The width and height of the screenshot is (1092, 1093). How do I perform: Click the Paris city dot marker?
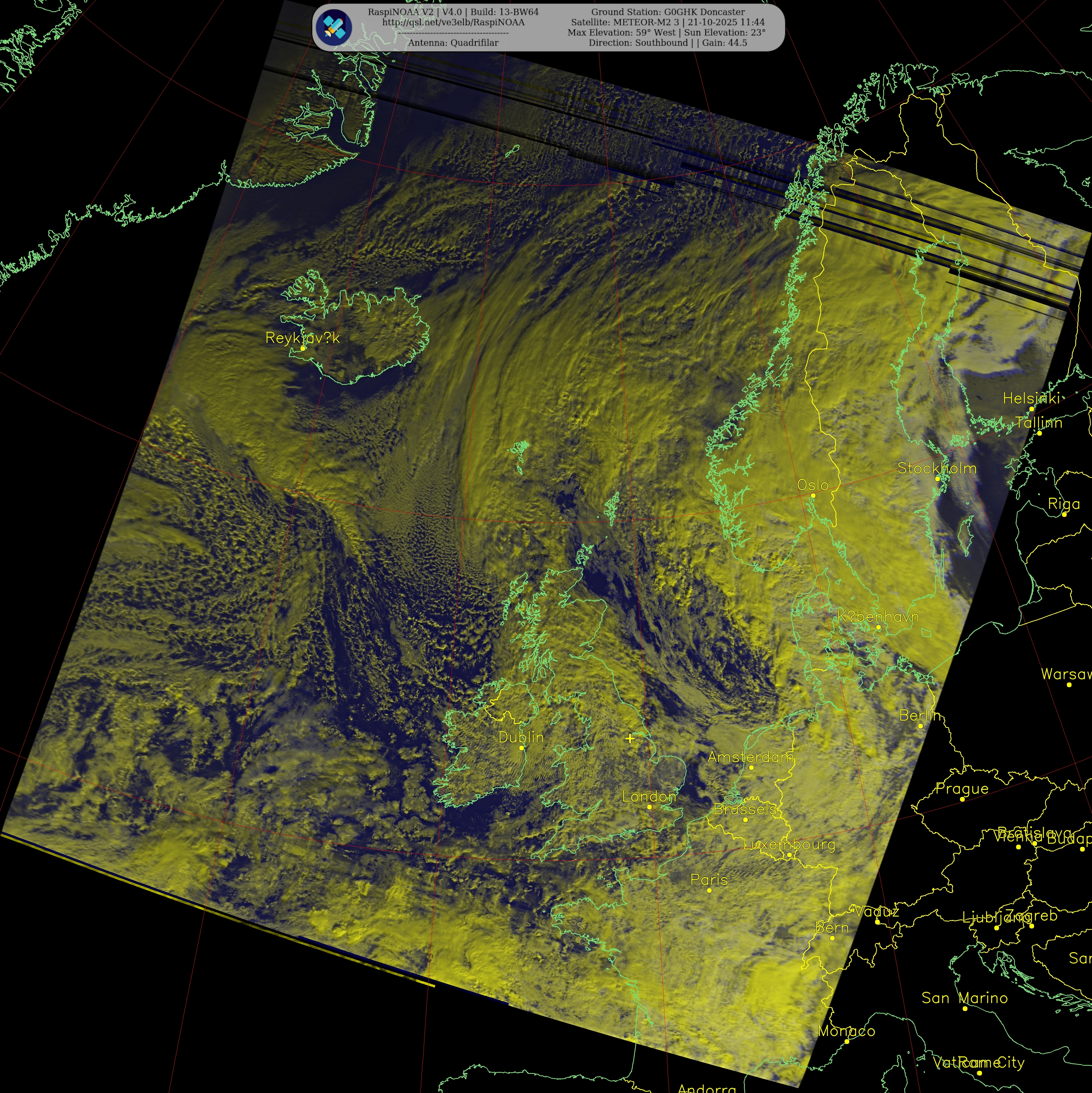[x=709, y=891]
